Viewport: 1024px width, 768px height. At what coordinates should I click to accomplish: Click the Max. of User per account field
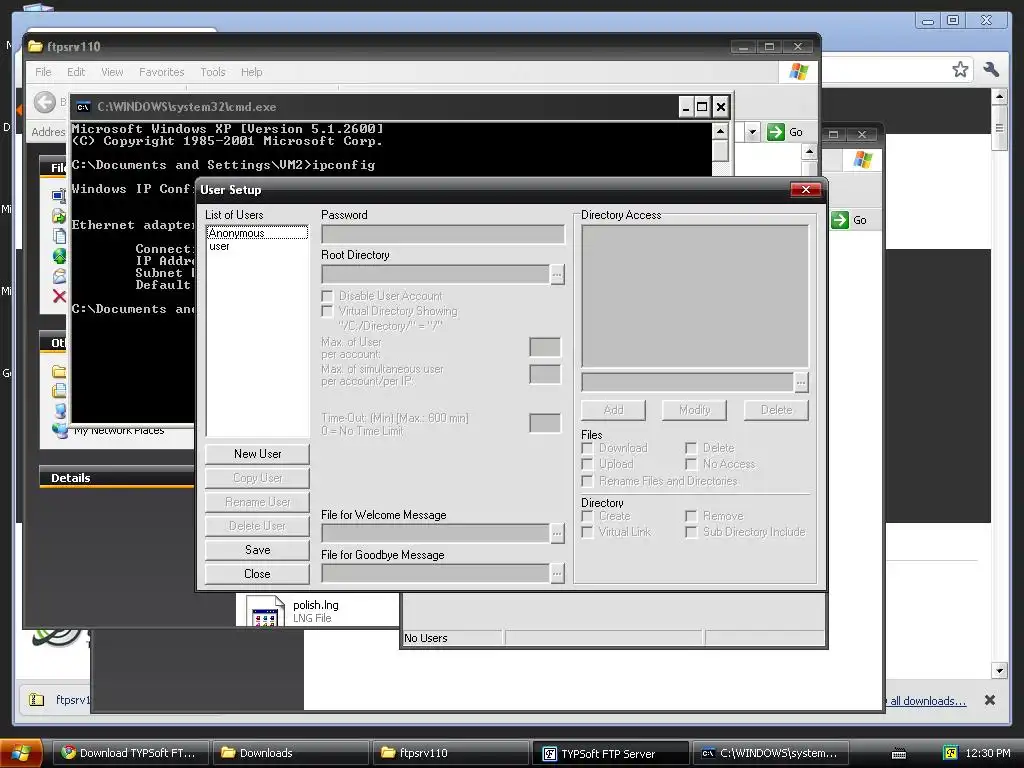tap(545, 347)
